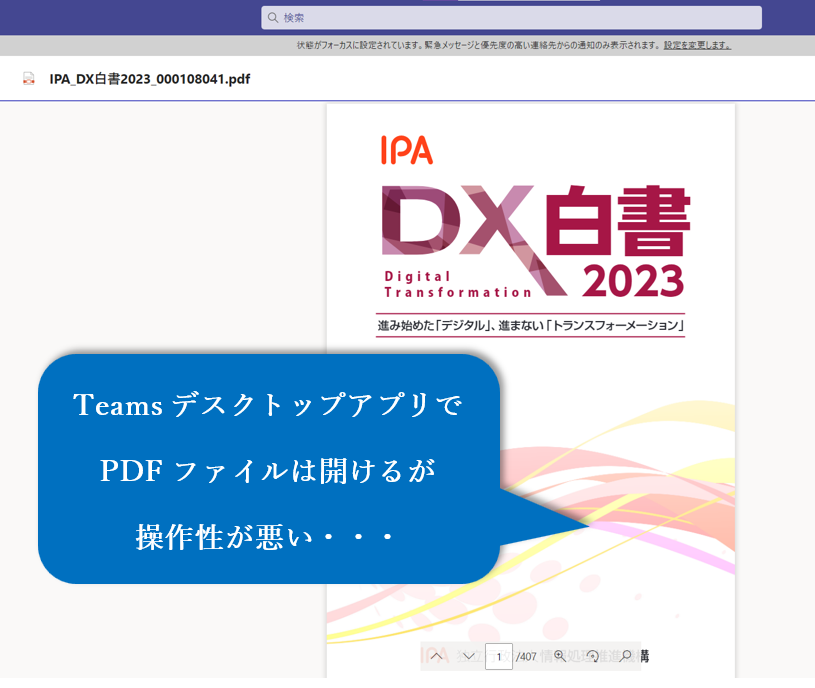
Task: Go to next page with down chevron
Action: point(468,656)
